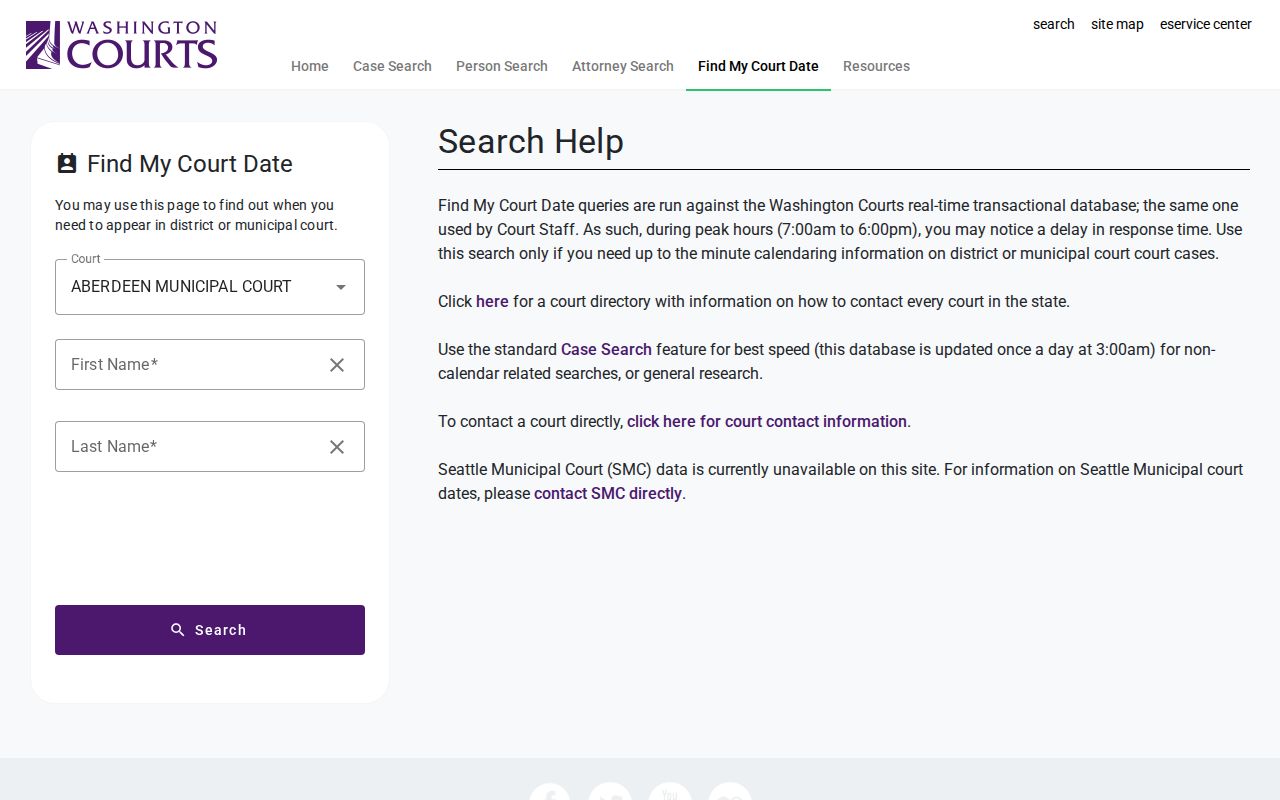This screenshot has height=800, width=1280.
Task: Click the contact card icon beside Find My Court Date heading
Action: 67,164
